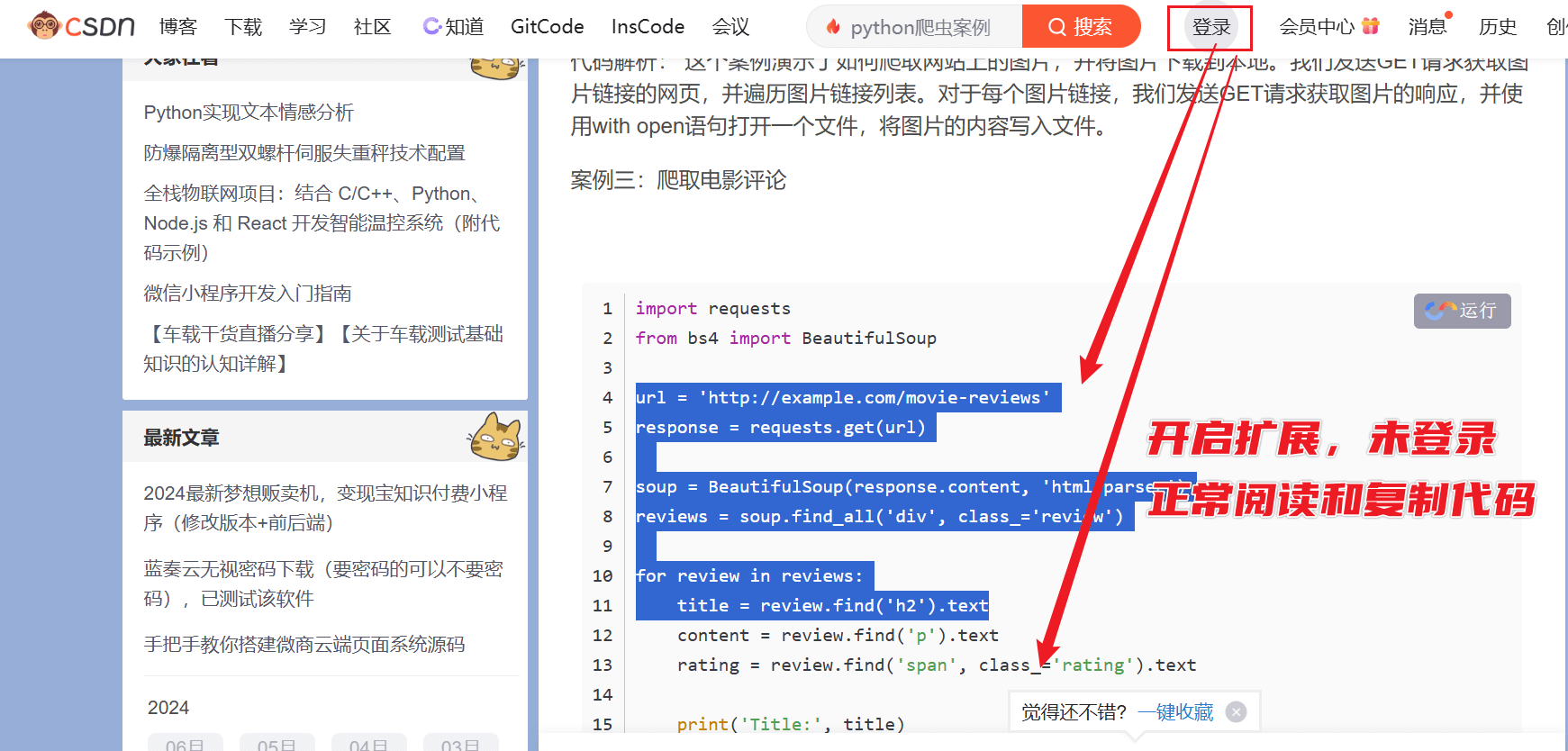Image resolution: width=1568 pixels, height=751 pixels.
Task: Click the cat mascot beside 最新文章
Action: 495,437
